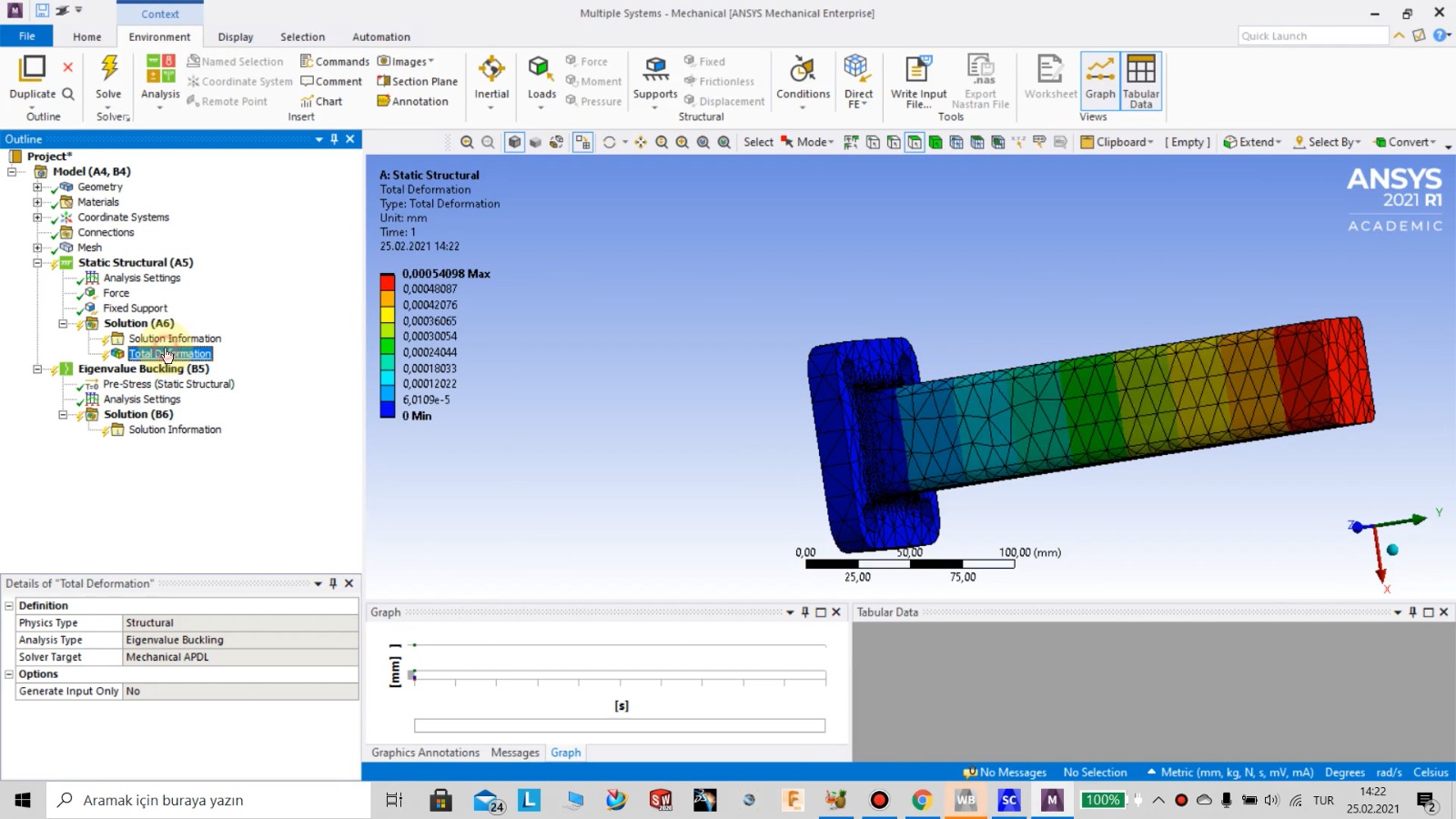Open the Messages tab below the graph
The height and width of the screenshot is (819, 1456).
[x=514, y=753]
